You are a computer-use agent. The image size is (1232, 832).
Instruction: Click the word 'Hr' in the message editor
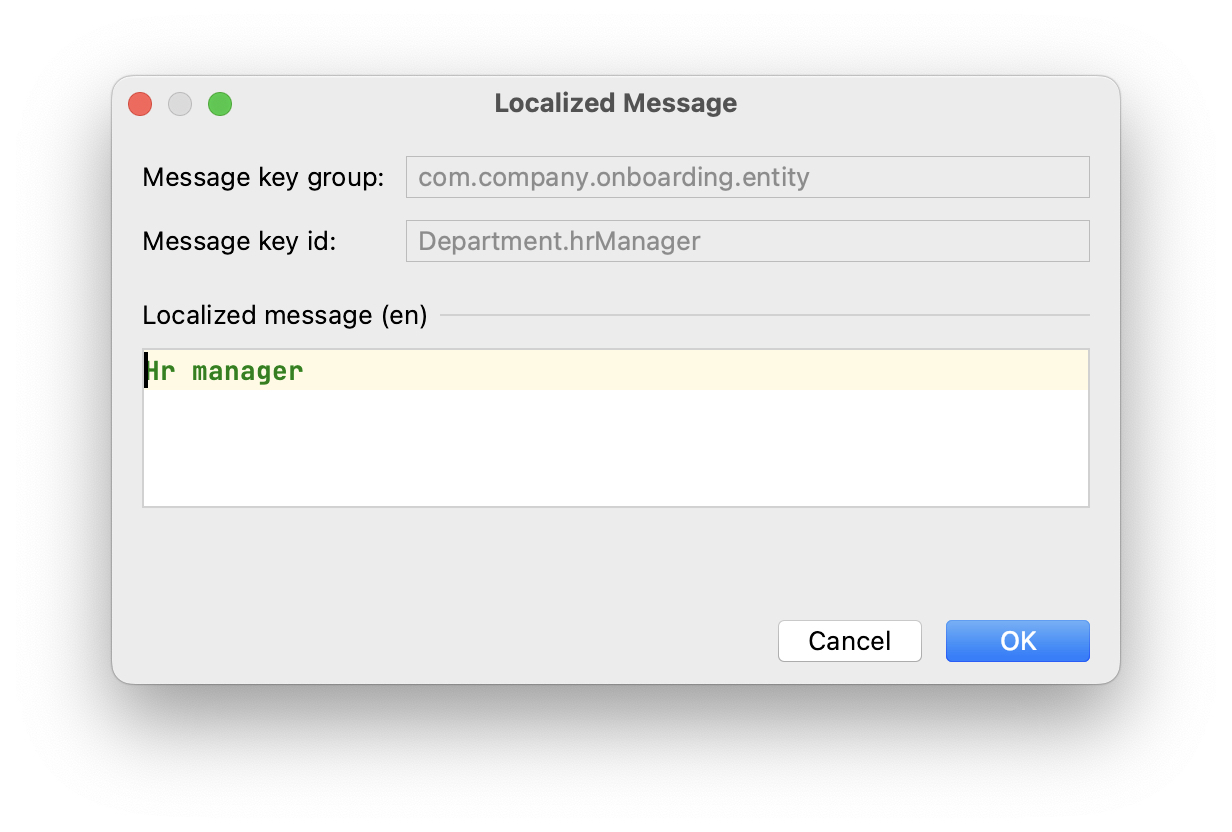[161, 371]
